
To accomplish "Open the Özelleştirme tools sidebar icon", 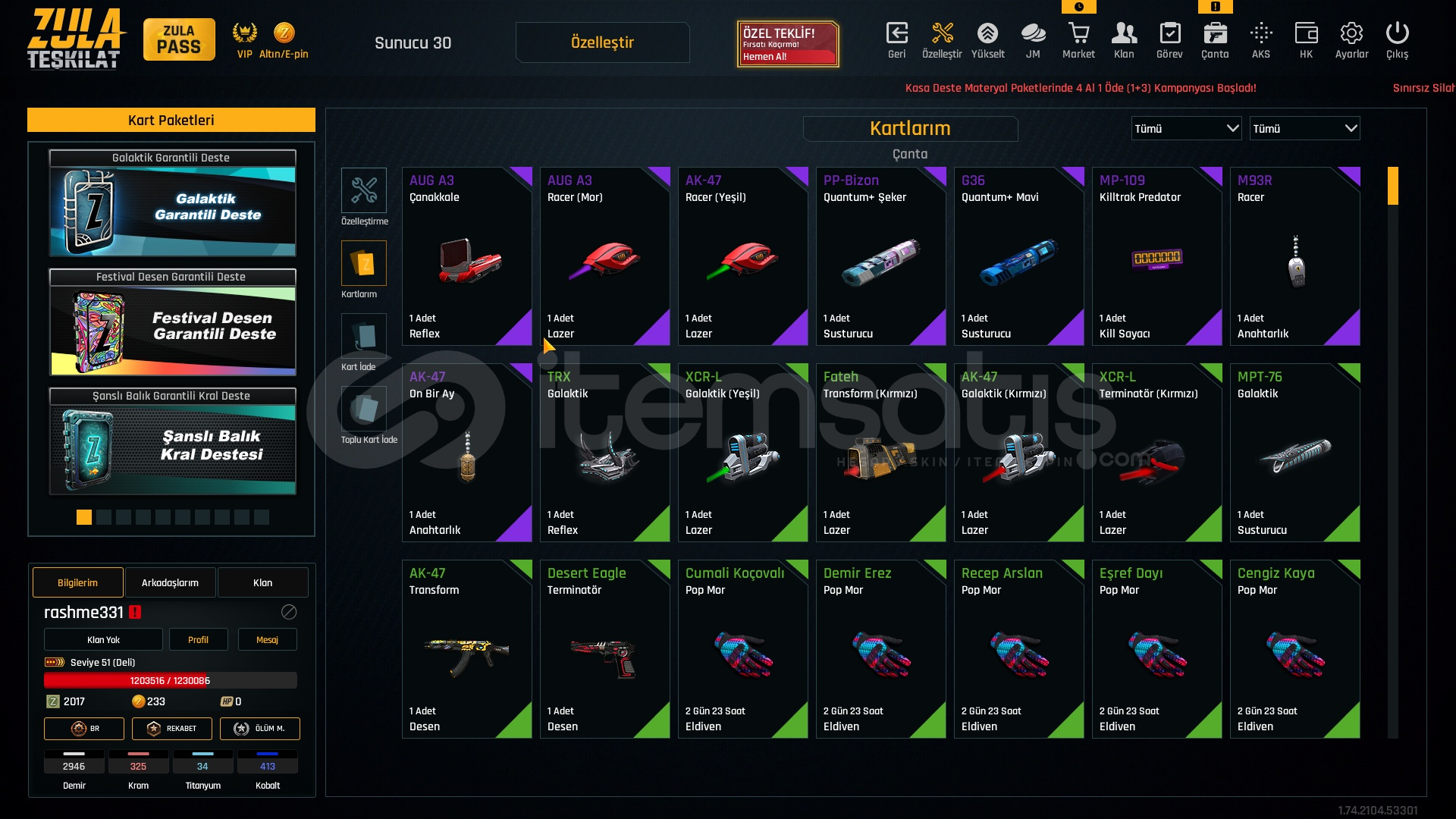I will [364, 190].
